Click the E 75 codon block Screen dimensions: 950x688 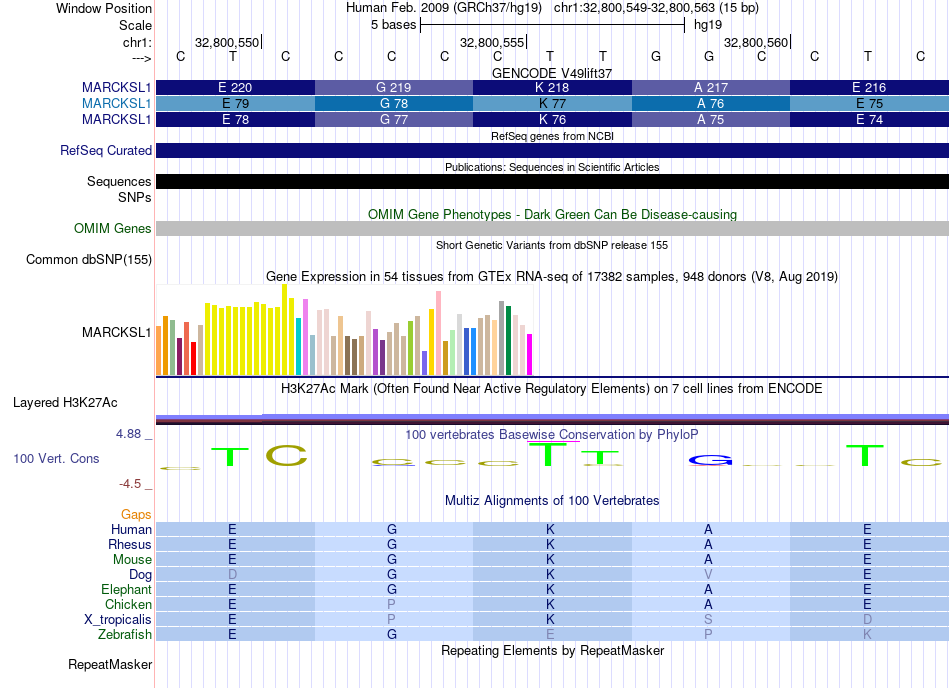point(869,104)
